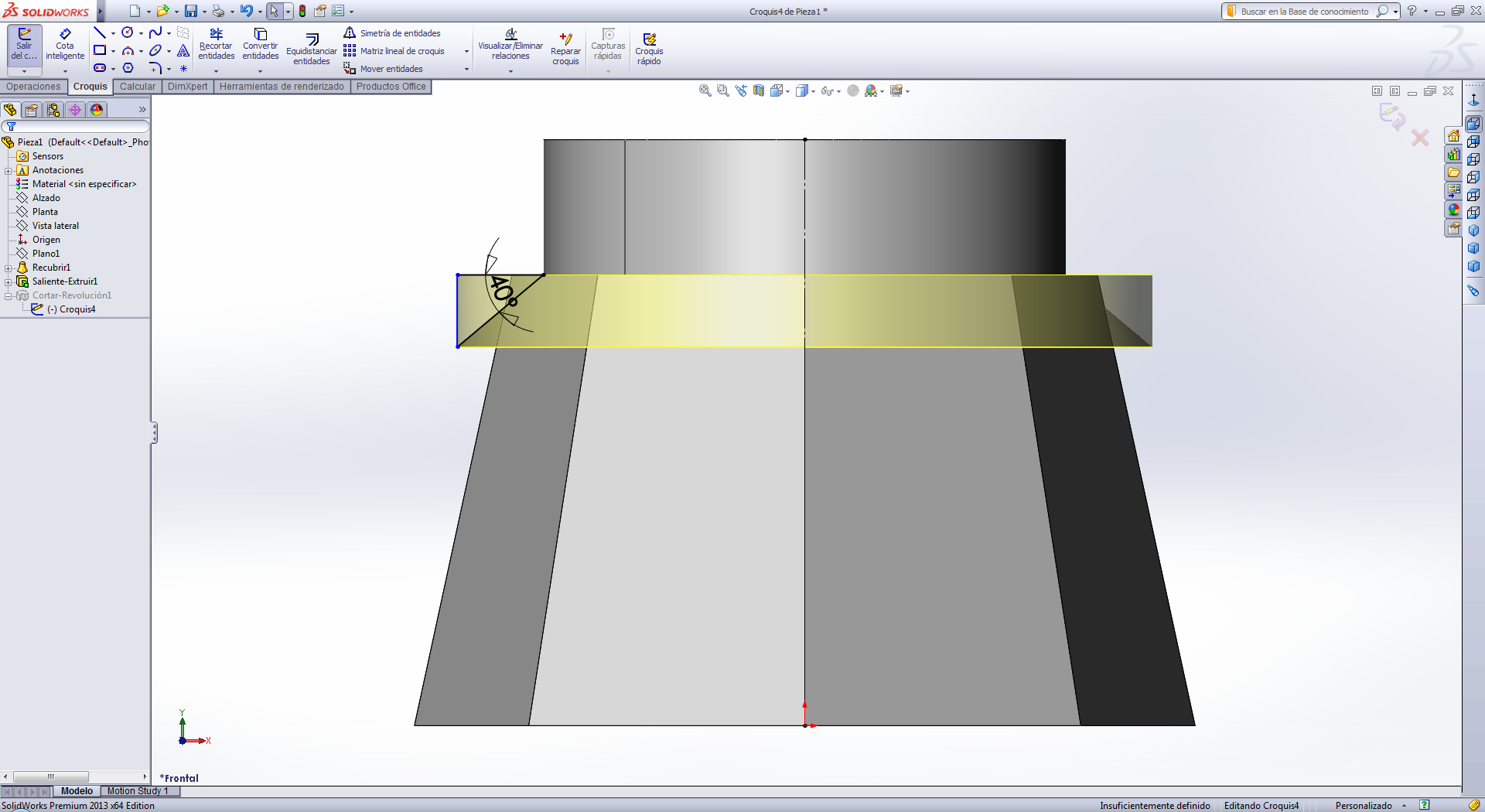Select the centerpoint Arc tool

128,50
